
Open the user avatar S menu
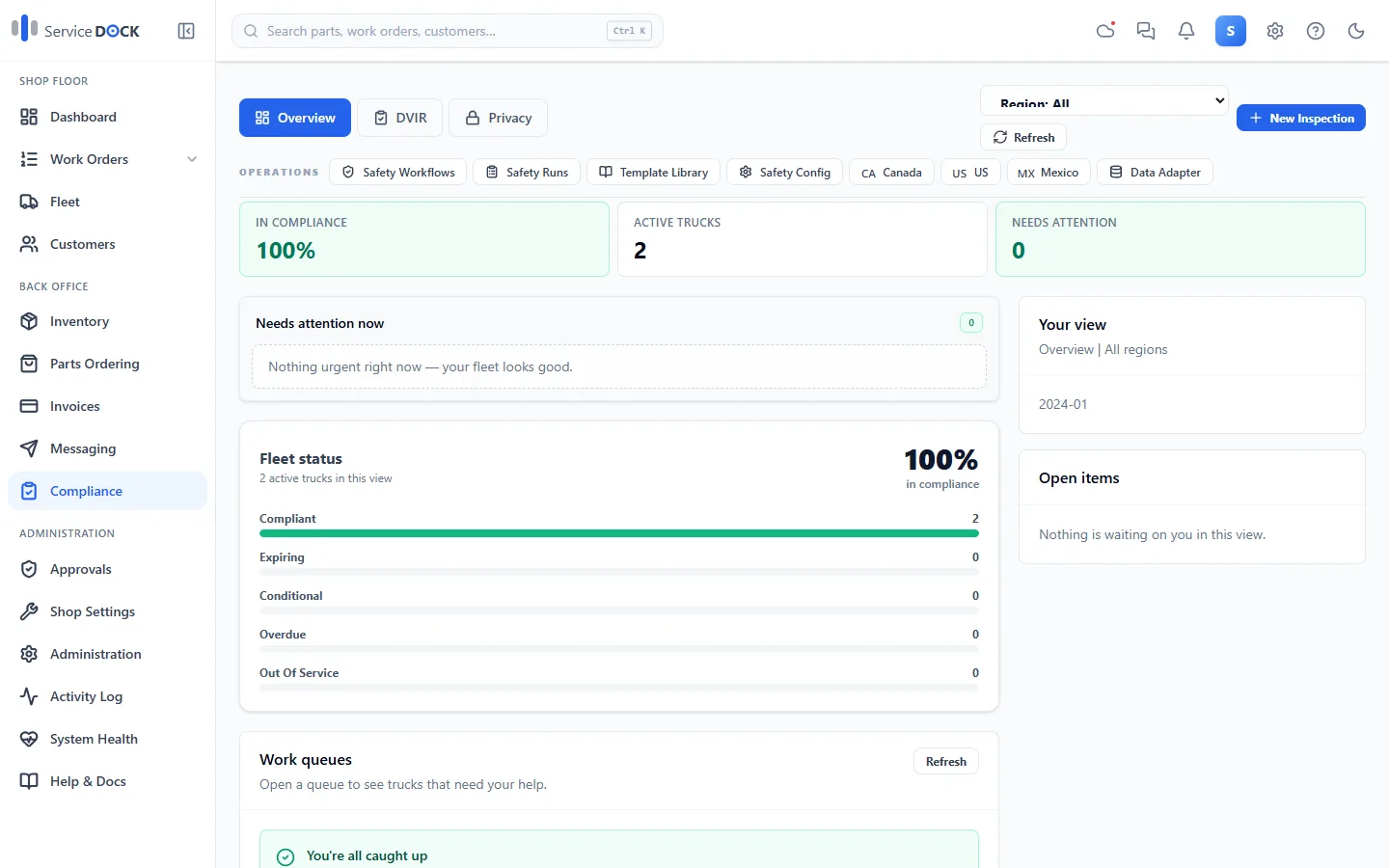(x=1231, y=31)
